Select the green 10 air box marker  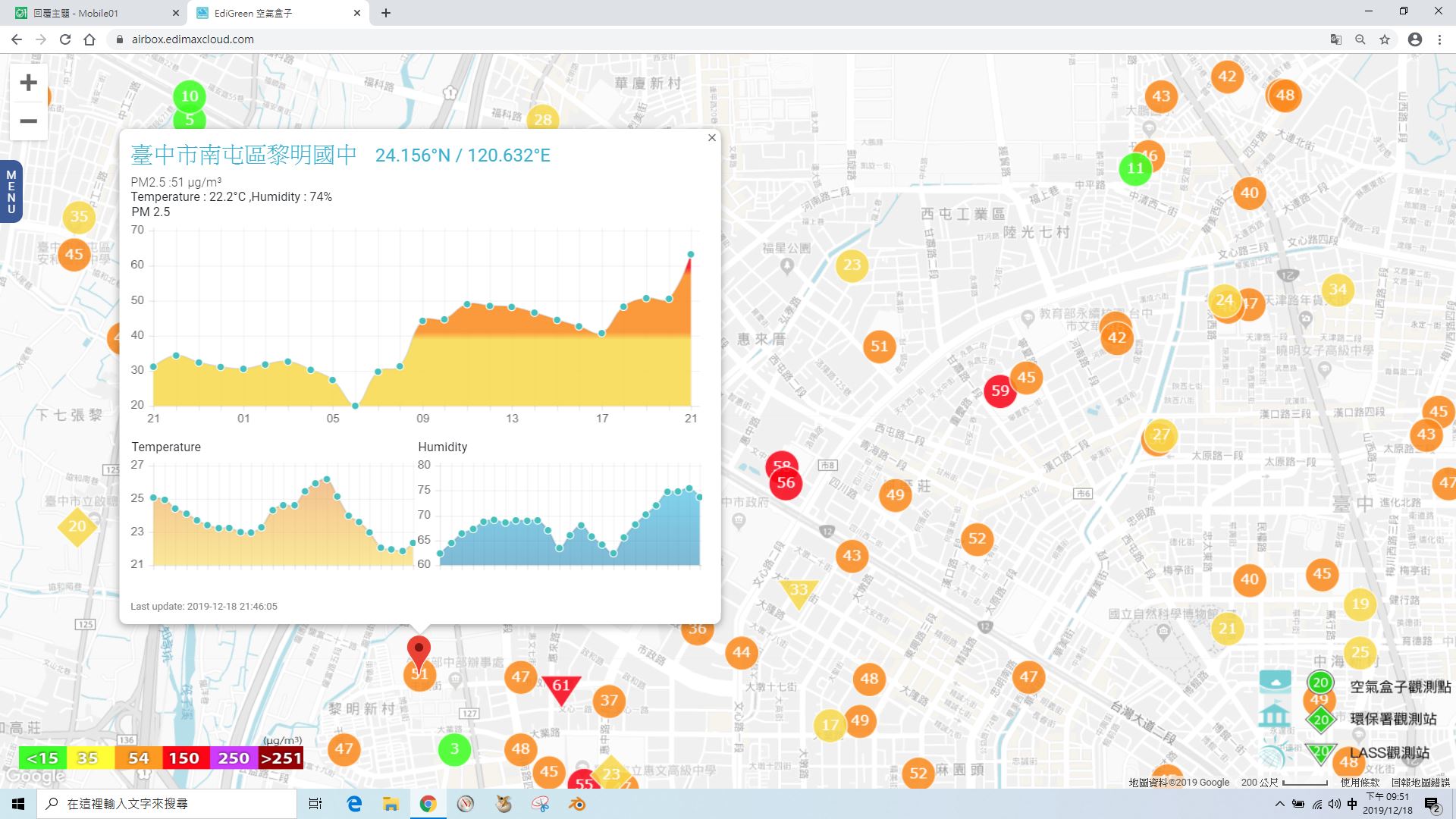[x=190, y=96]
